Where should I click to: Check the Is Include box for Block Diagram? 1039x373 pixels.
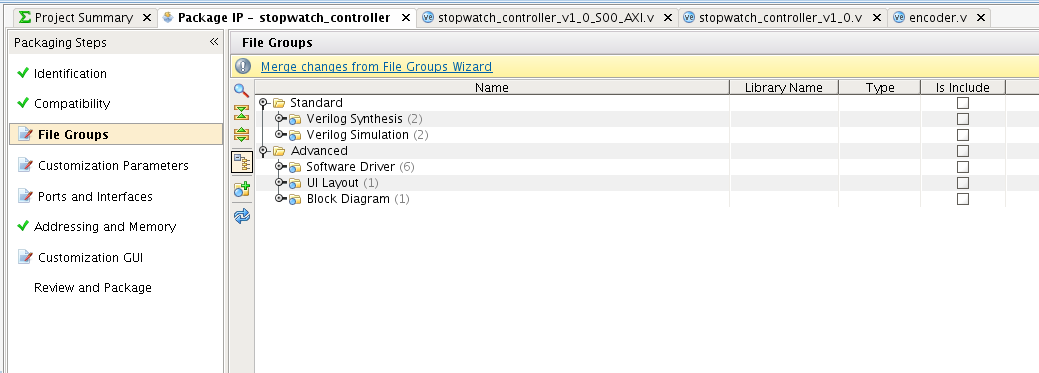[x=963, y=199]
